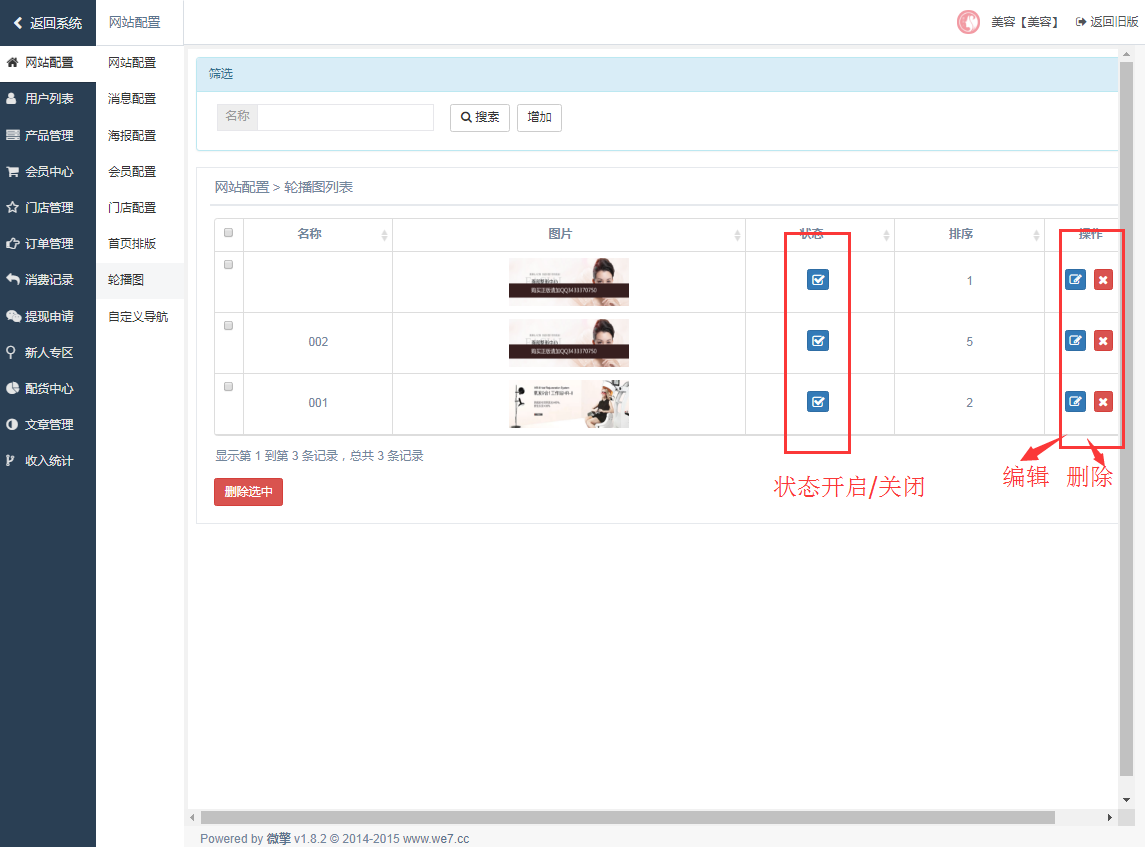Delete carousel item 002
The width and height of the screenshot is (1145, 847).
pos(1103,341)
